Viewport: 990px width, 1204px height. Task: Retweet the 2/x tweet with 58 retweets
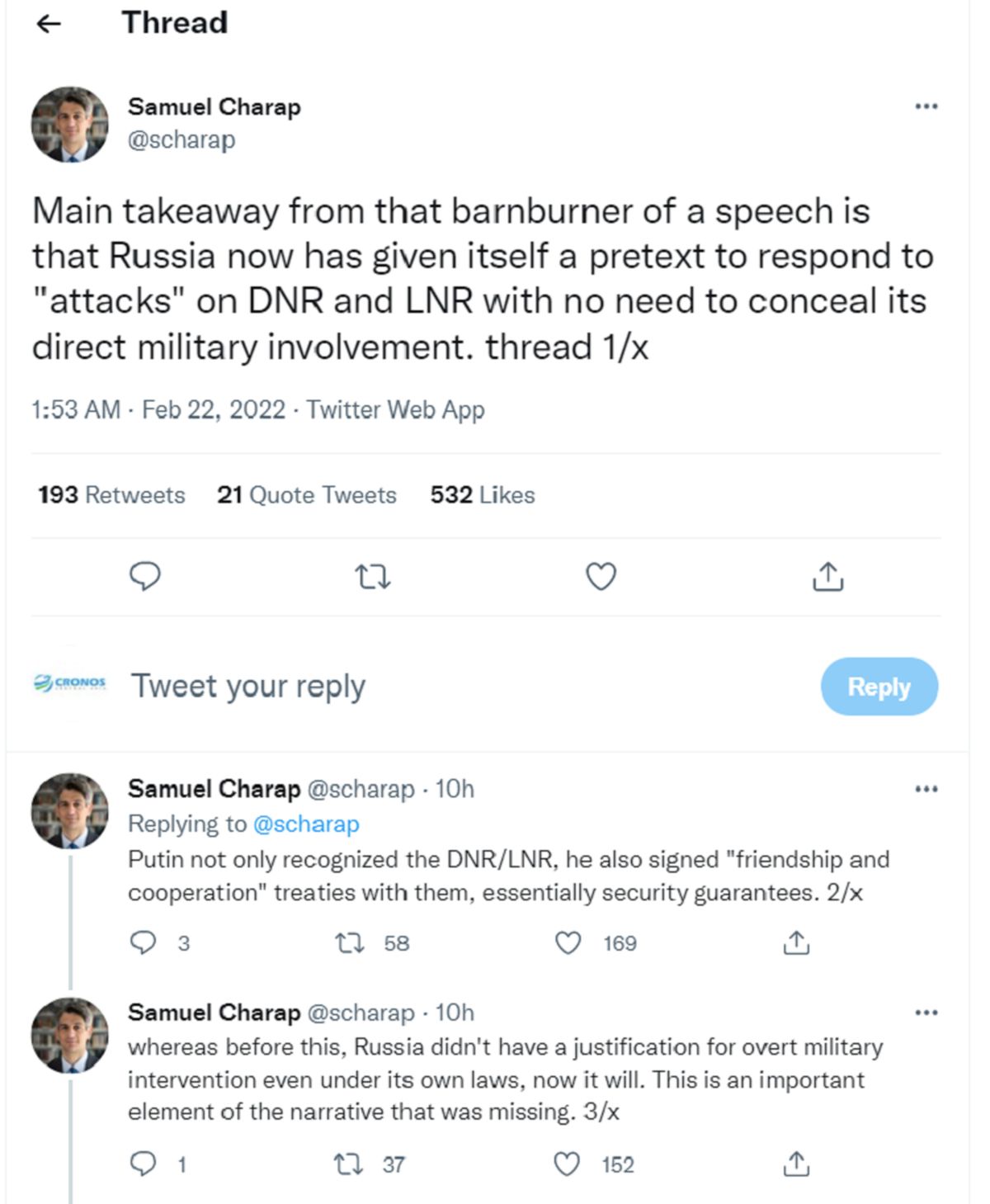click(x=350, y=943)
